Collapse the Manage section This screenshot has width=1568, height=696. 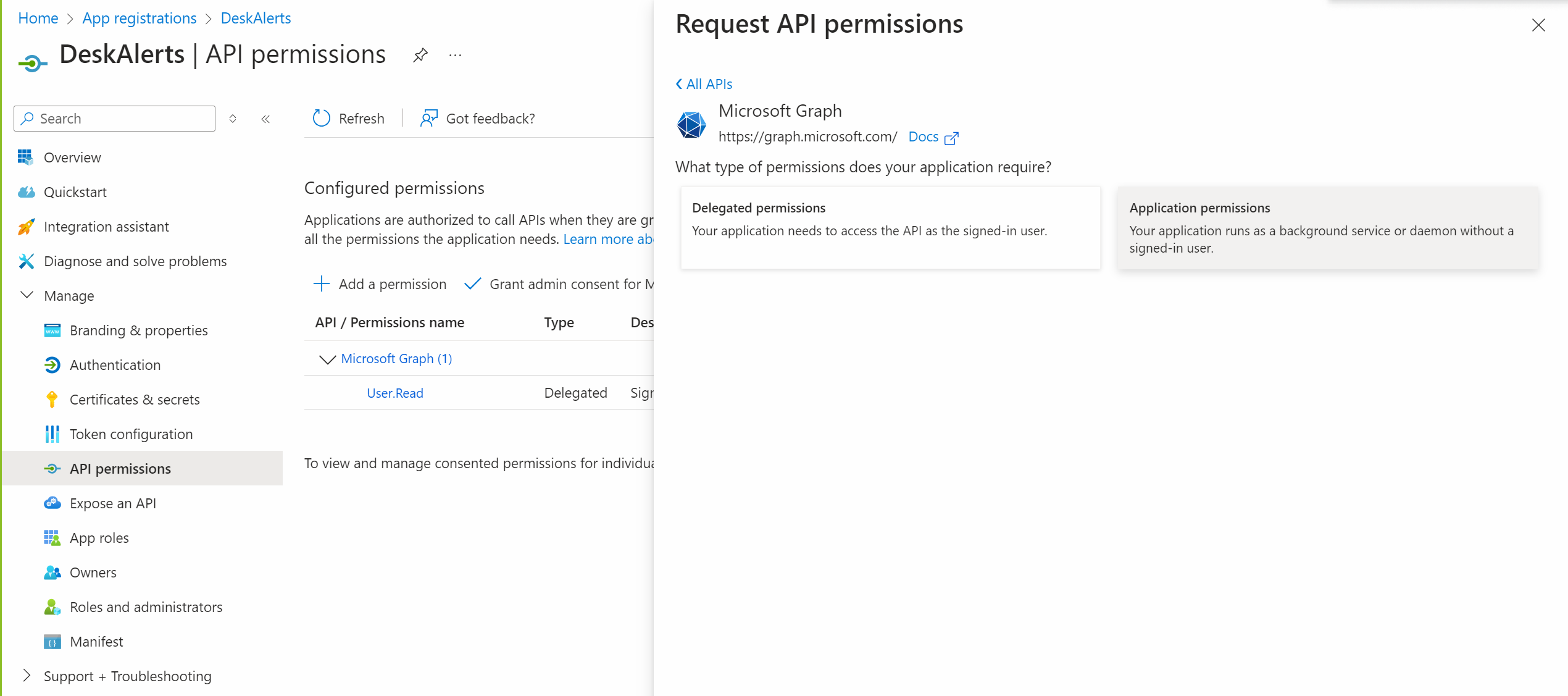pos(27,295)
